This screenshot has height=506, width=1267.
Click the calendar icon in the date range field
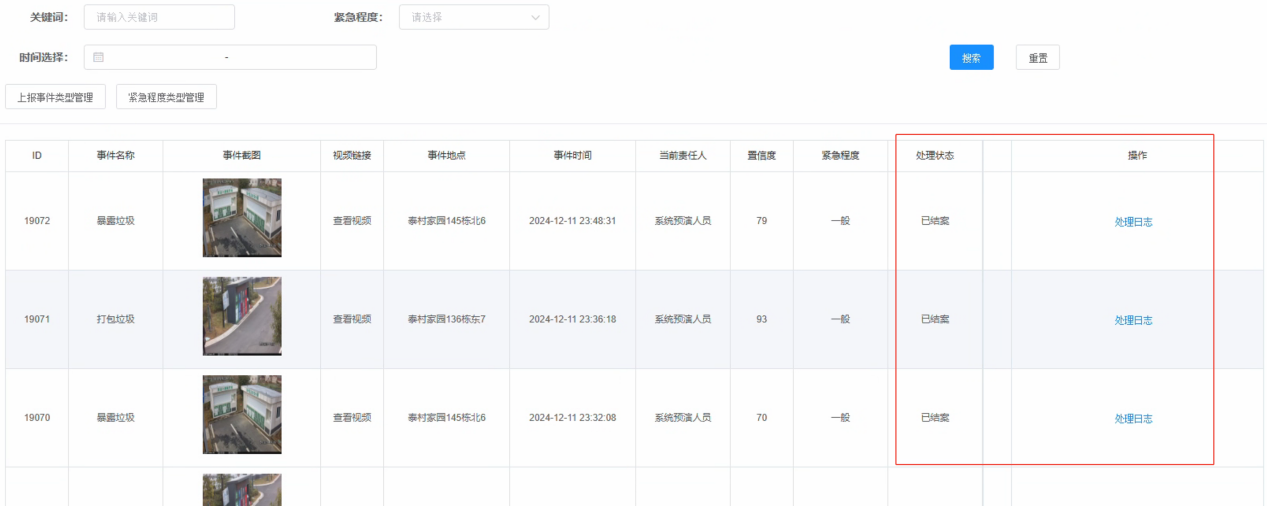pos(99,58)
